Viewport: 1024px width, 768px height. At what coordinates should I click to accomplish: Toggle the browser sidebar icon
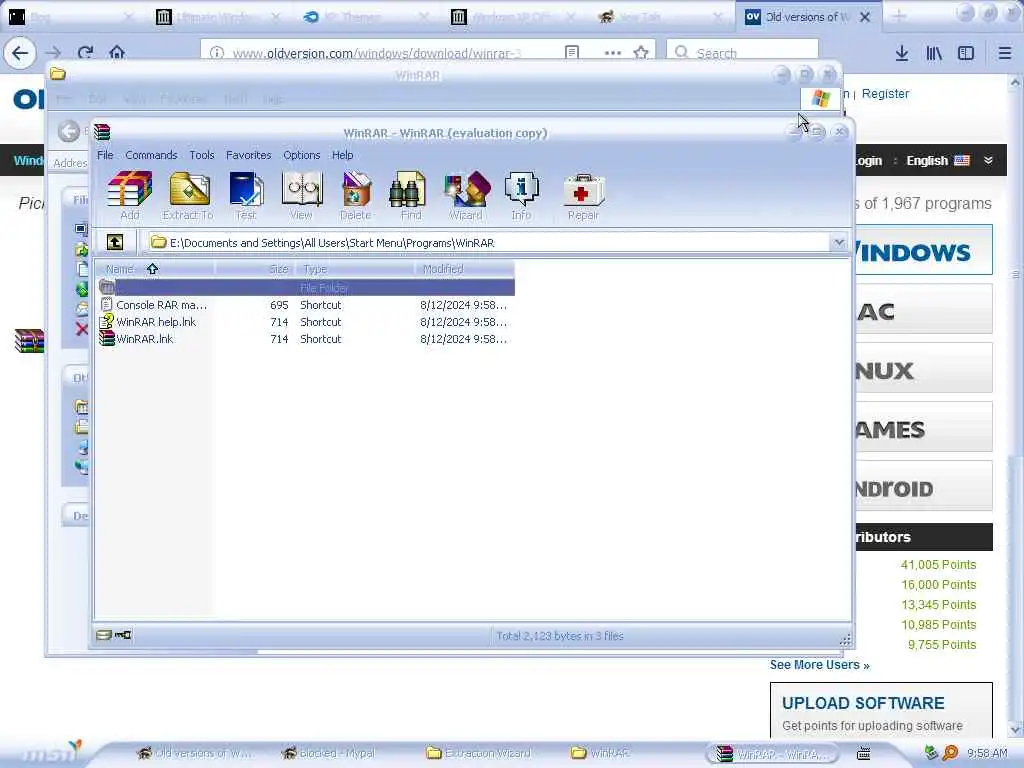click(x=966, y=53)
